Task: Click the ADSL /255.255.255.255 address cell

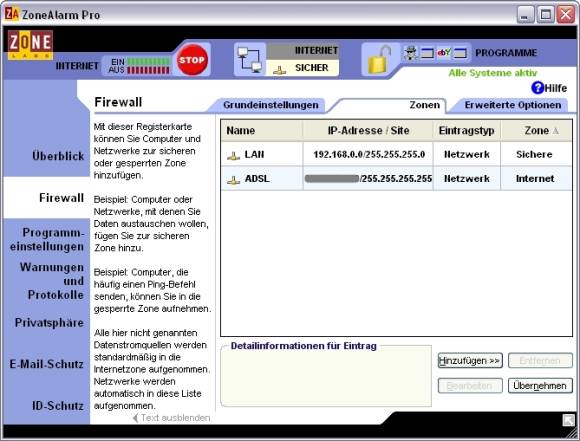Action: [x=368, y=179]
